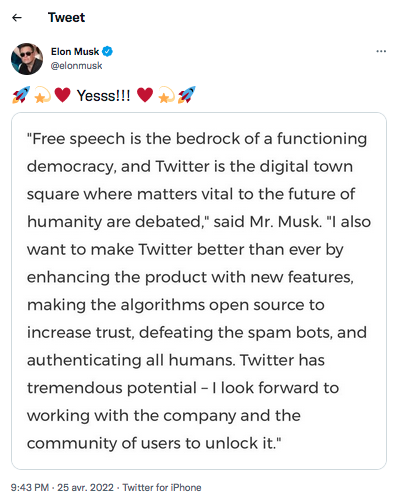Open the 9:43 PM timestamp link
This screenshot has height=504, width=398.
point(30,488)
